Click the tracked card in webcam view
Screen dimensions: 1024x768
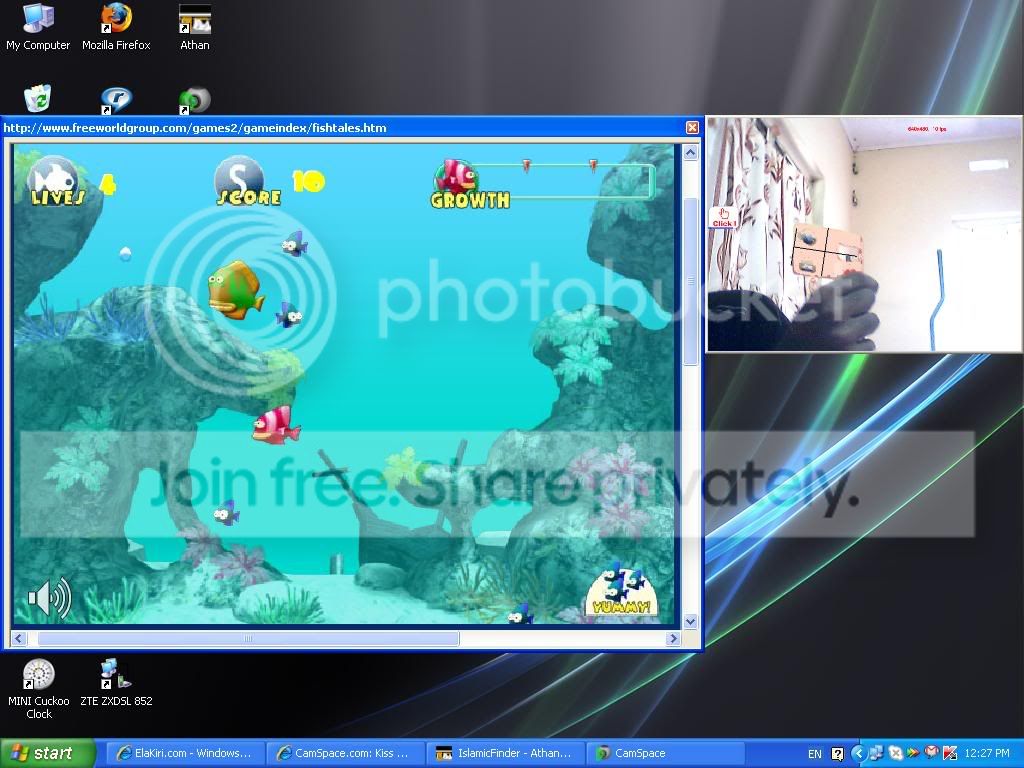point(827,251)
